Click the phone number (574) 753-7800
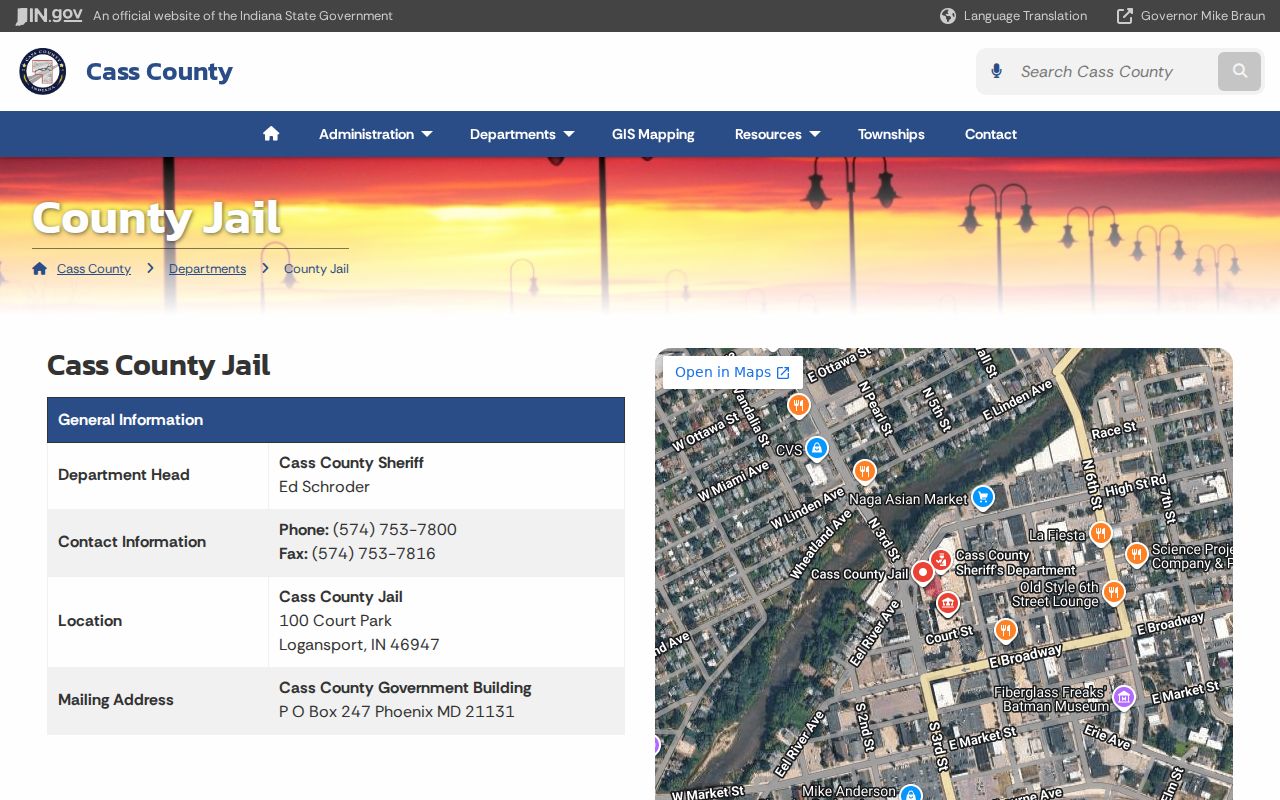Viewport: 1280px width, 800px height. pyautogui.click(x=395, y=530)
